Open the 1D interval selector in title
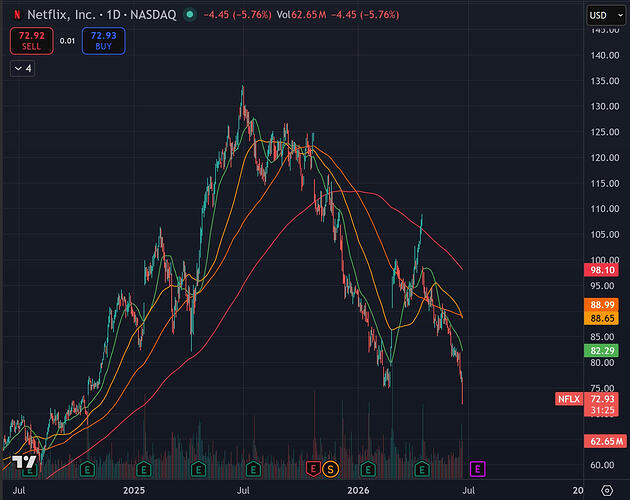 coord(113,15)
